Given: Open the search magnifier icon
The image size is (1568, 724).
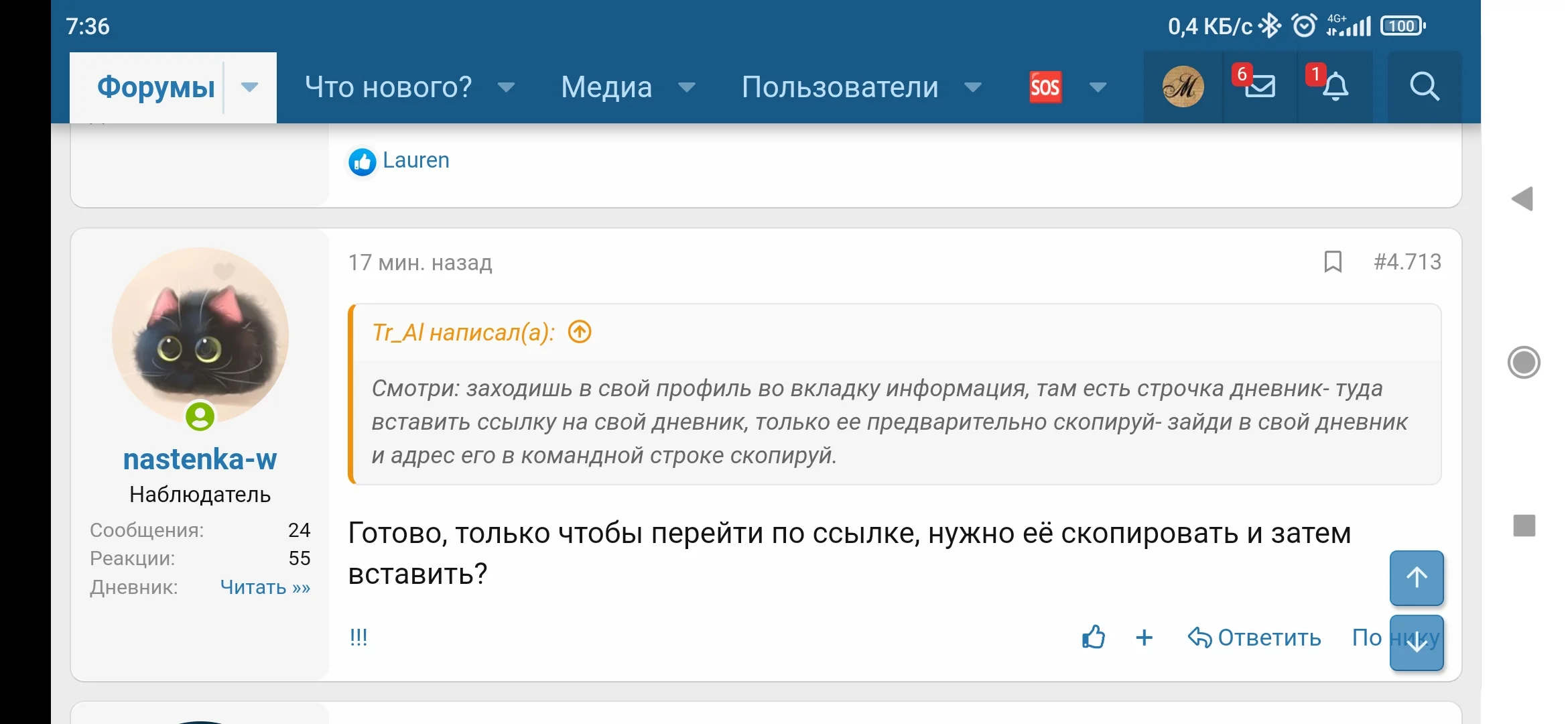Looking at the screenshot, I should [x=1424, y=87].
